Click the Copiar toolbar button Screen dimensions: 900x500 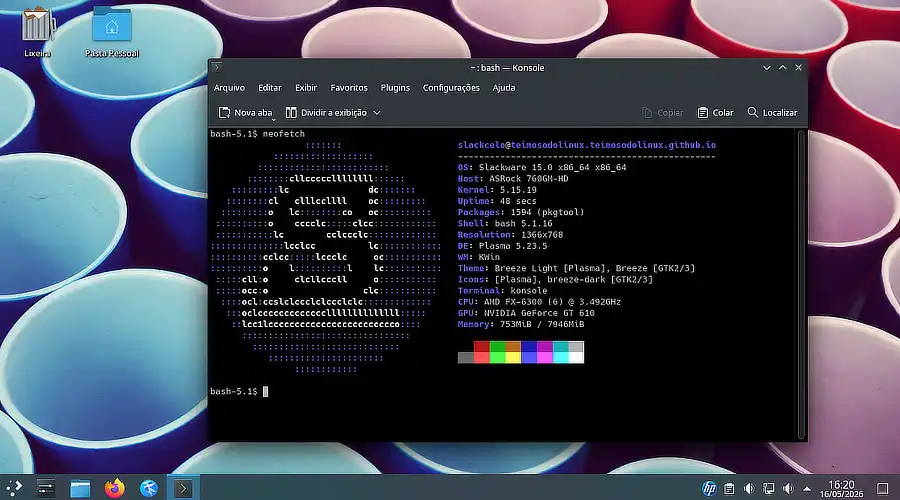[x=662, y=113]
